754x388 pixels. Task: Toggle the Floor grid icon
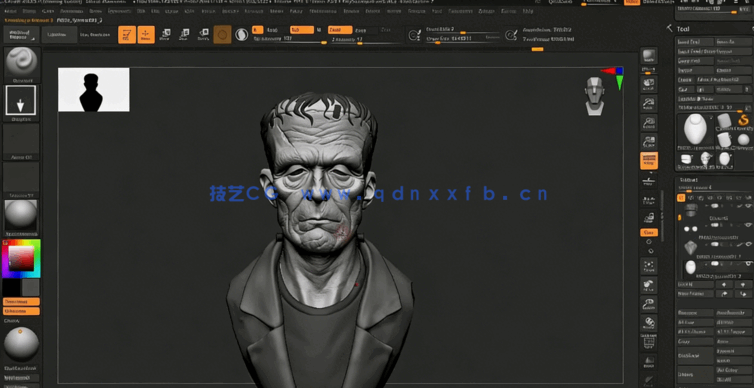click(649, 182)
